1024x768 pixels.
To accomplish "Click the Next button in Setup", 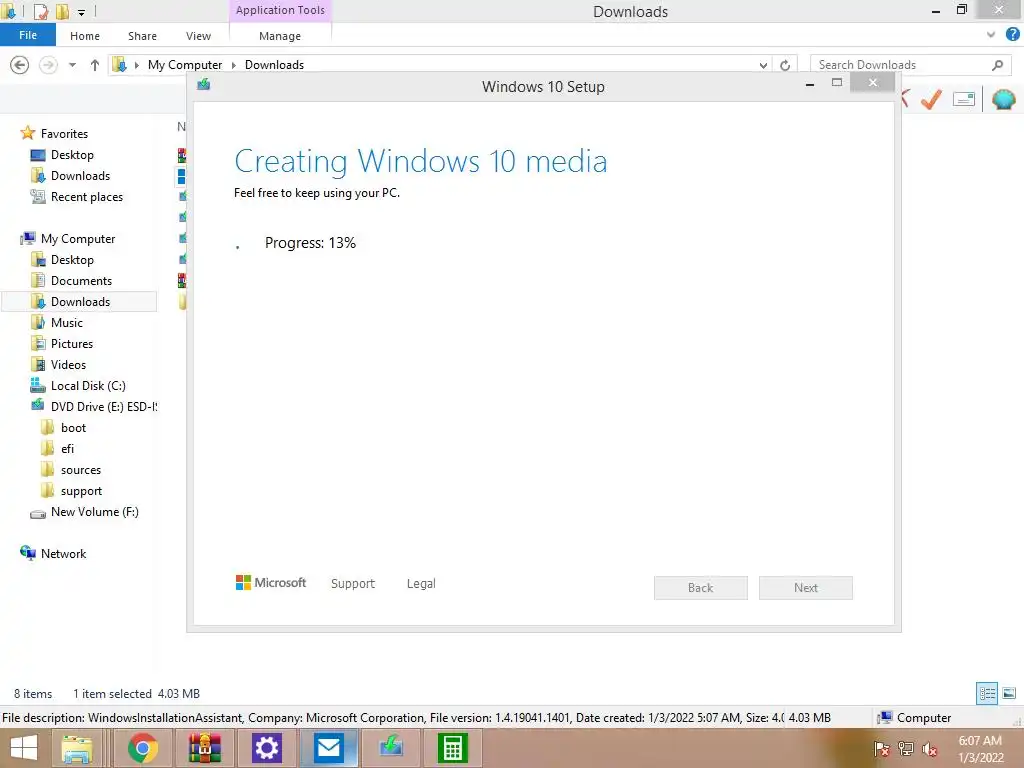I will point(805,588).
